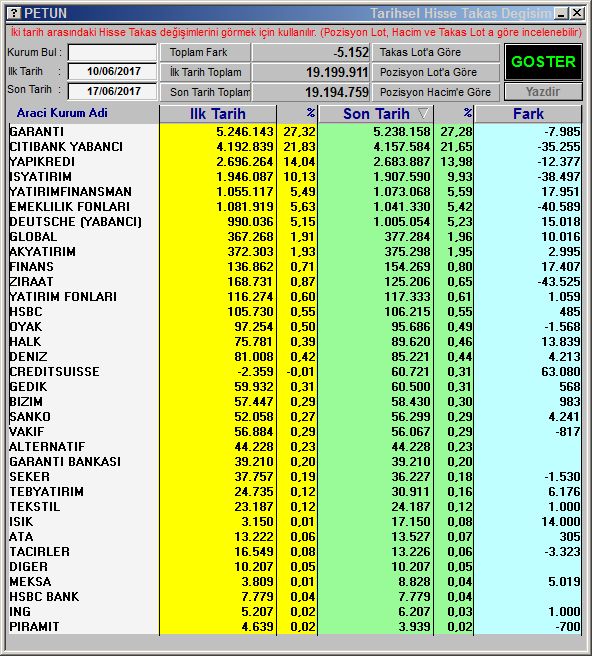The image size is (592, 656).
Task: Minimize the PETUN window
Action: click(x=561, y=13)
